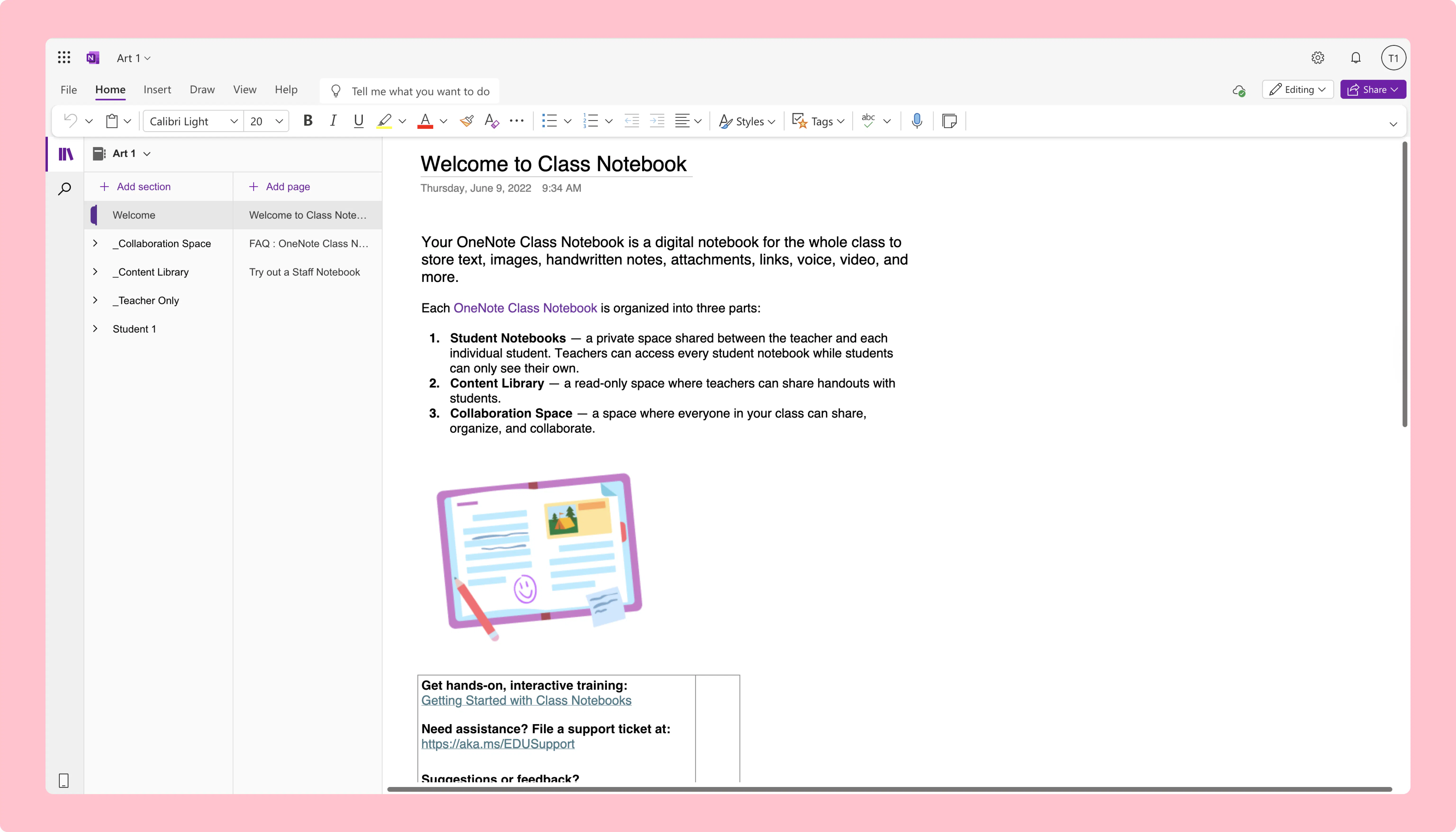Open the T1 account avatar

pyautogui.click(x=1393, y=58)
